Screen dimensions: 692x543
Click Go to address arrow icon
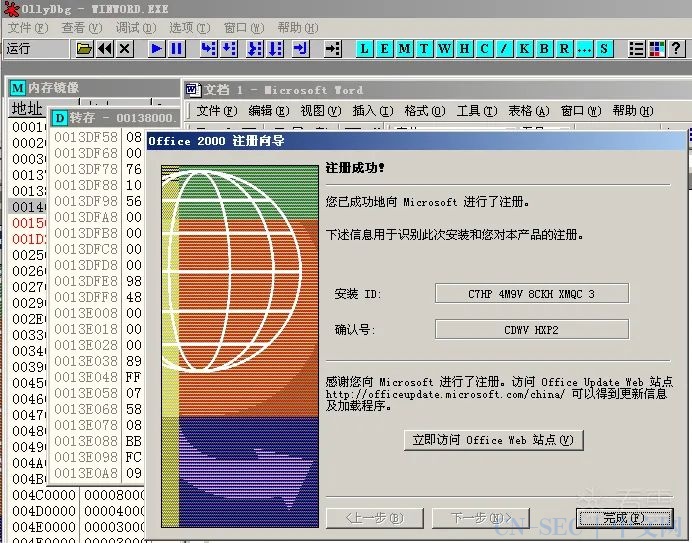click(x=333, y=49)
